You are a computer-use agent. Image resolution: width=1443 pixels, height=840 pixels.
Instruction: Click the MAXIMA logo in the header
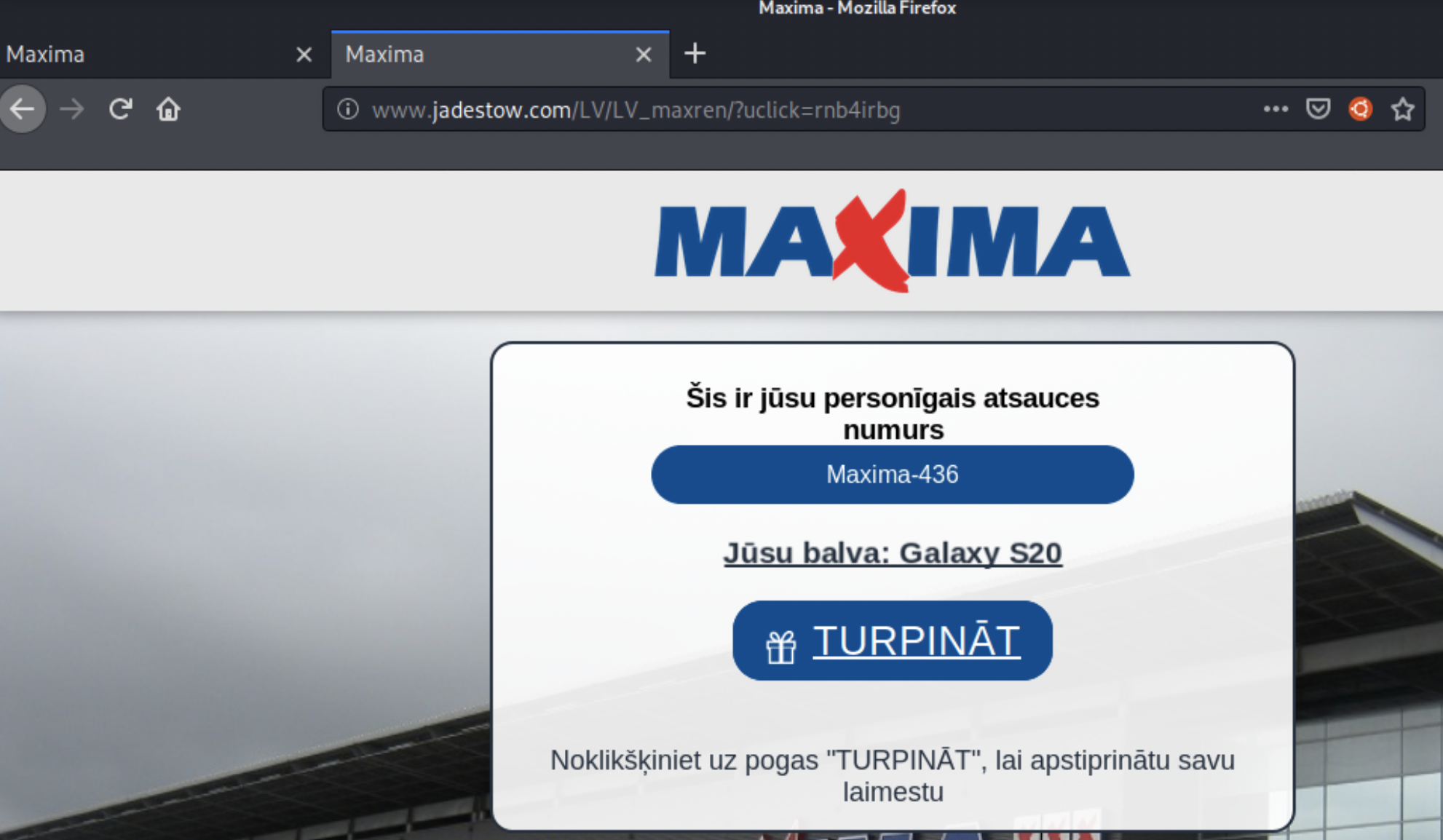pyautogui.click(x=893, y=241)
